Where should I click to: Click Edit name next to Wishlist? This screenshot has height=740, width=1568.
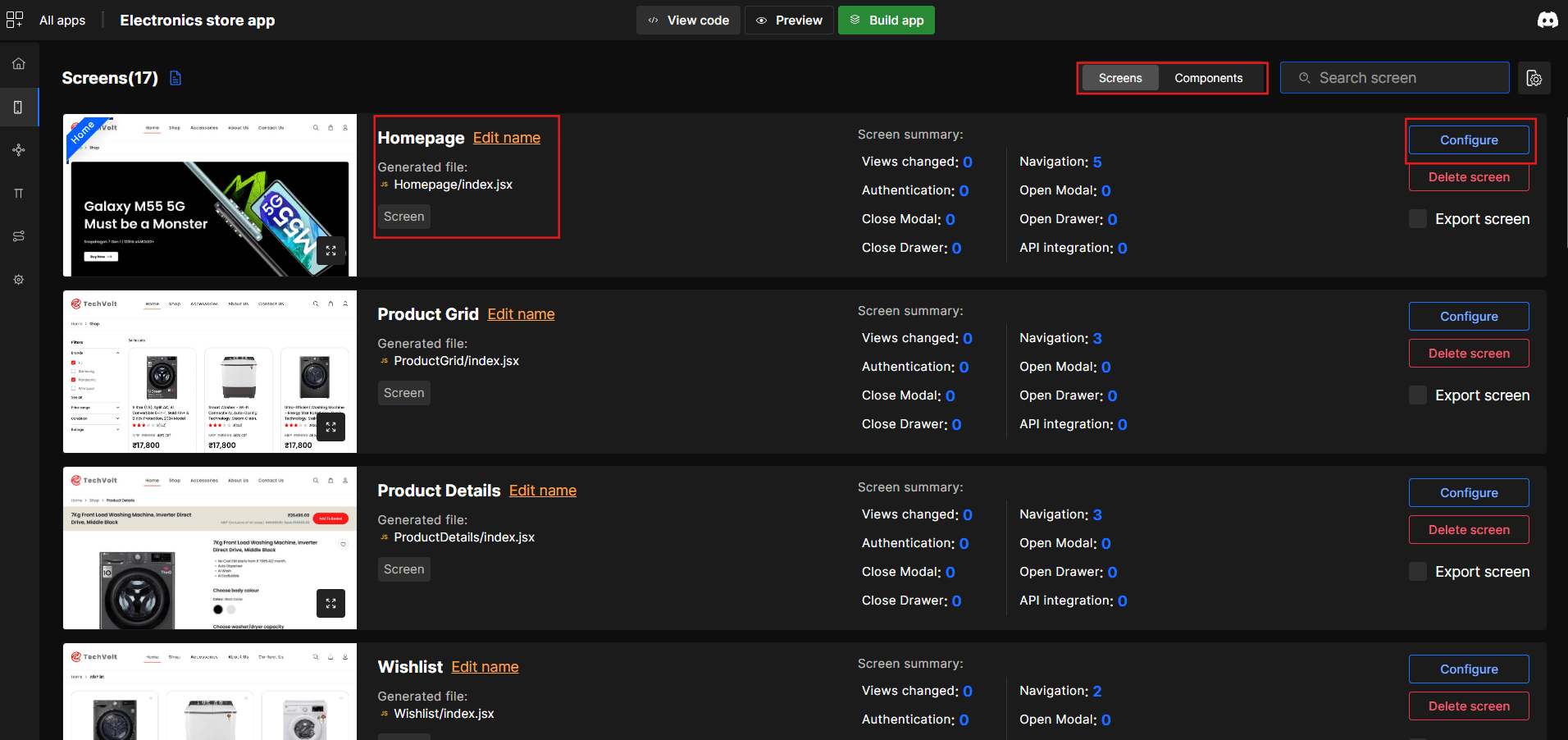[485, 667]
